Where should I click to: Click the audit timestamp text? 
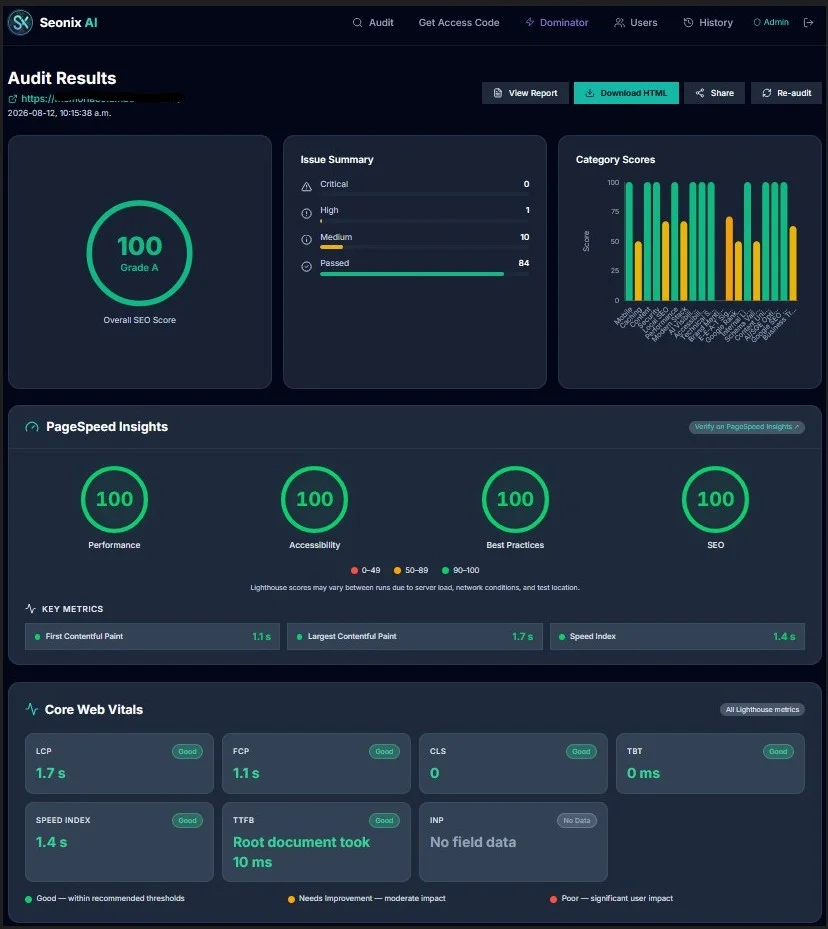[59, 113]
